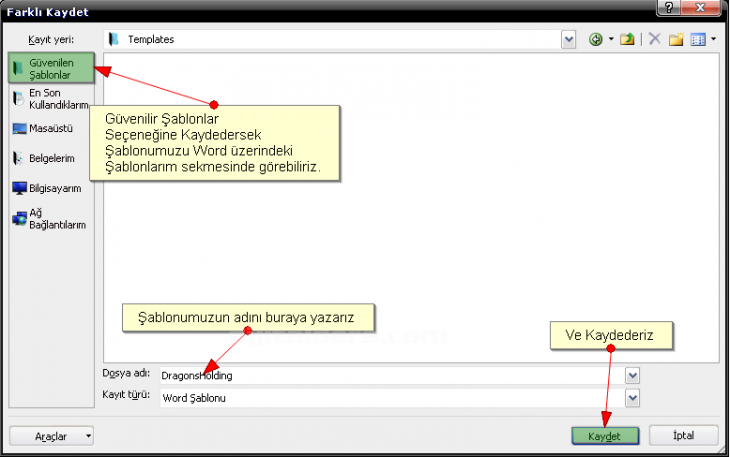
Task: Create a new folder
Action: click(x=676, y=40)
